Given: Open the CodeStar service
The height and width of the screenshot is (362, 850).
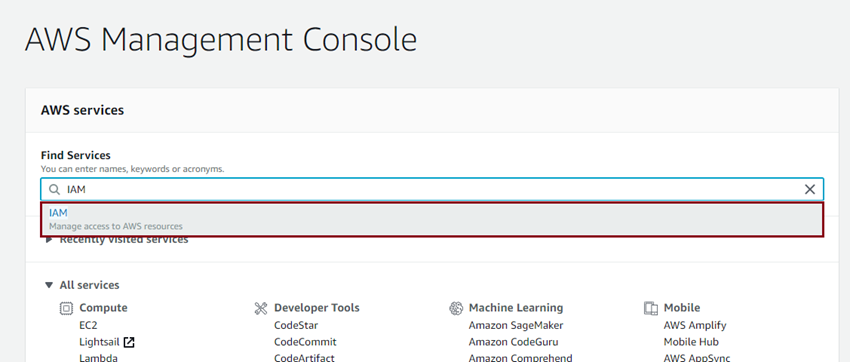Looking at the screenshot, I should [296, 326].
